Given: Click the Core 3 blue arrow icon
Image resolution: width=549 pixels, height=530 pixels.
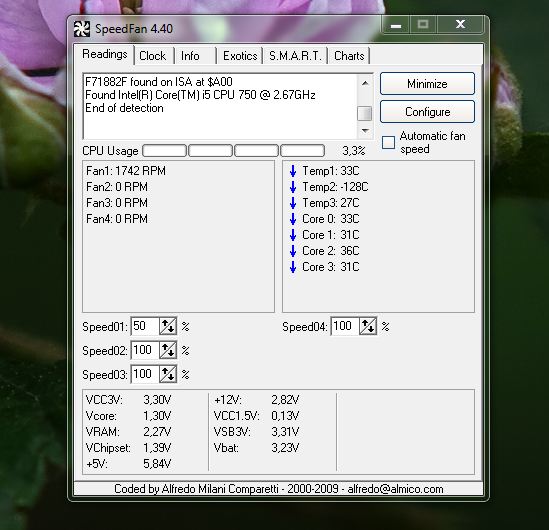Looking at the screenshot, I should tap(293, 267).
